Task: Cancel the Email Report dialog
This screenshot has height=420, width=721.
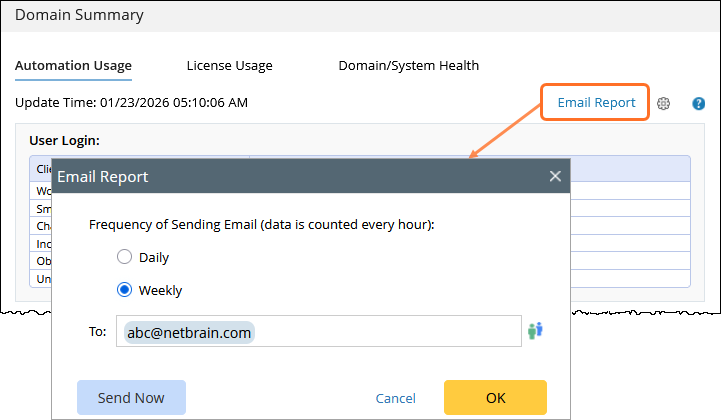Action: 395,398
